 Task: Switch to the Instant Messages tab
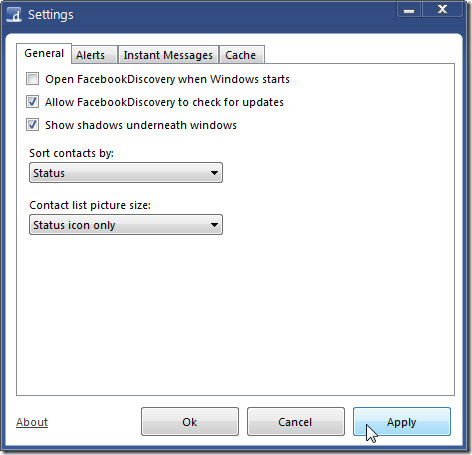pos(168,55)
